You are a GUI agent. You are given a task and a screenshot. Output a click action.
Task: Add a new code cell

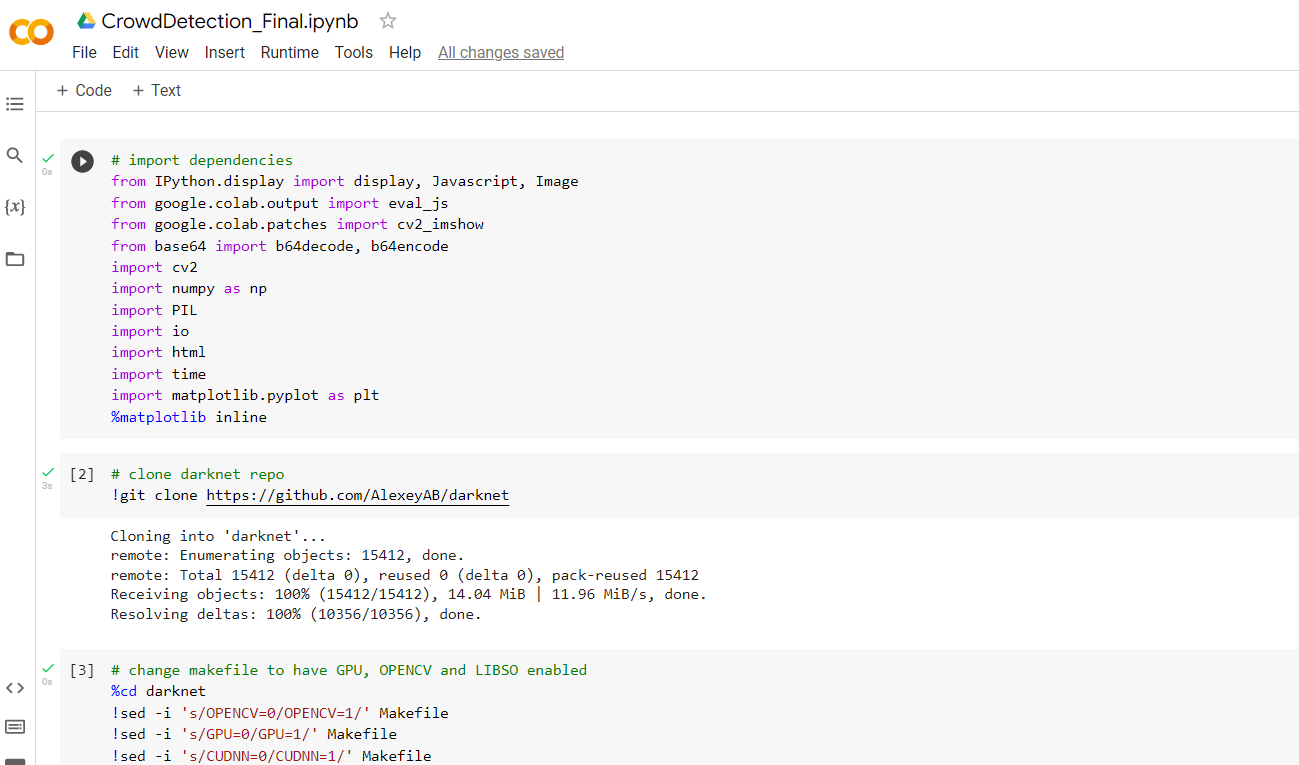(x=83, y=90)
